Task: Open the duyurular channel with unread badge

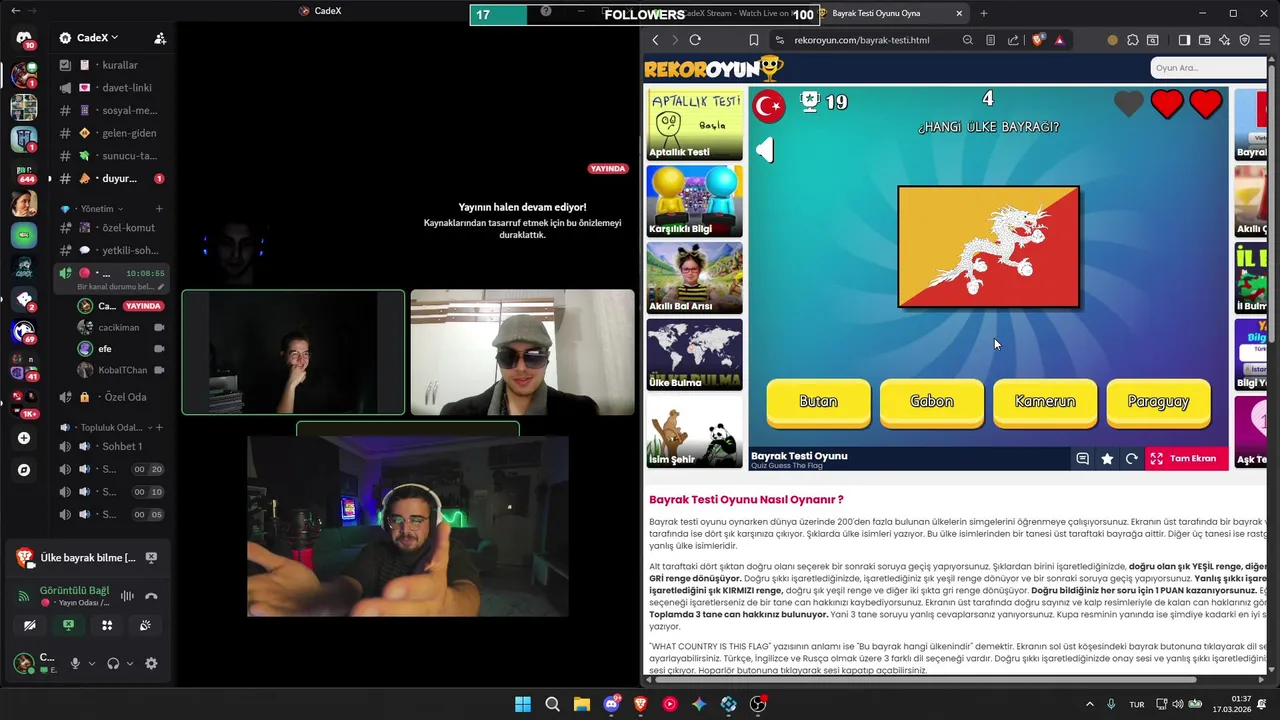Action: tap(110, 178)
